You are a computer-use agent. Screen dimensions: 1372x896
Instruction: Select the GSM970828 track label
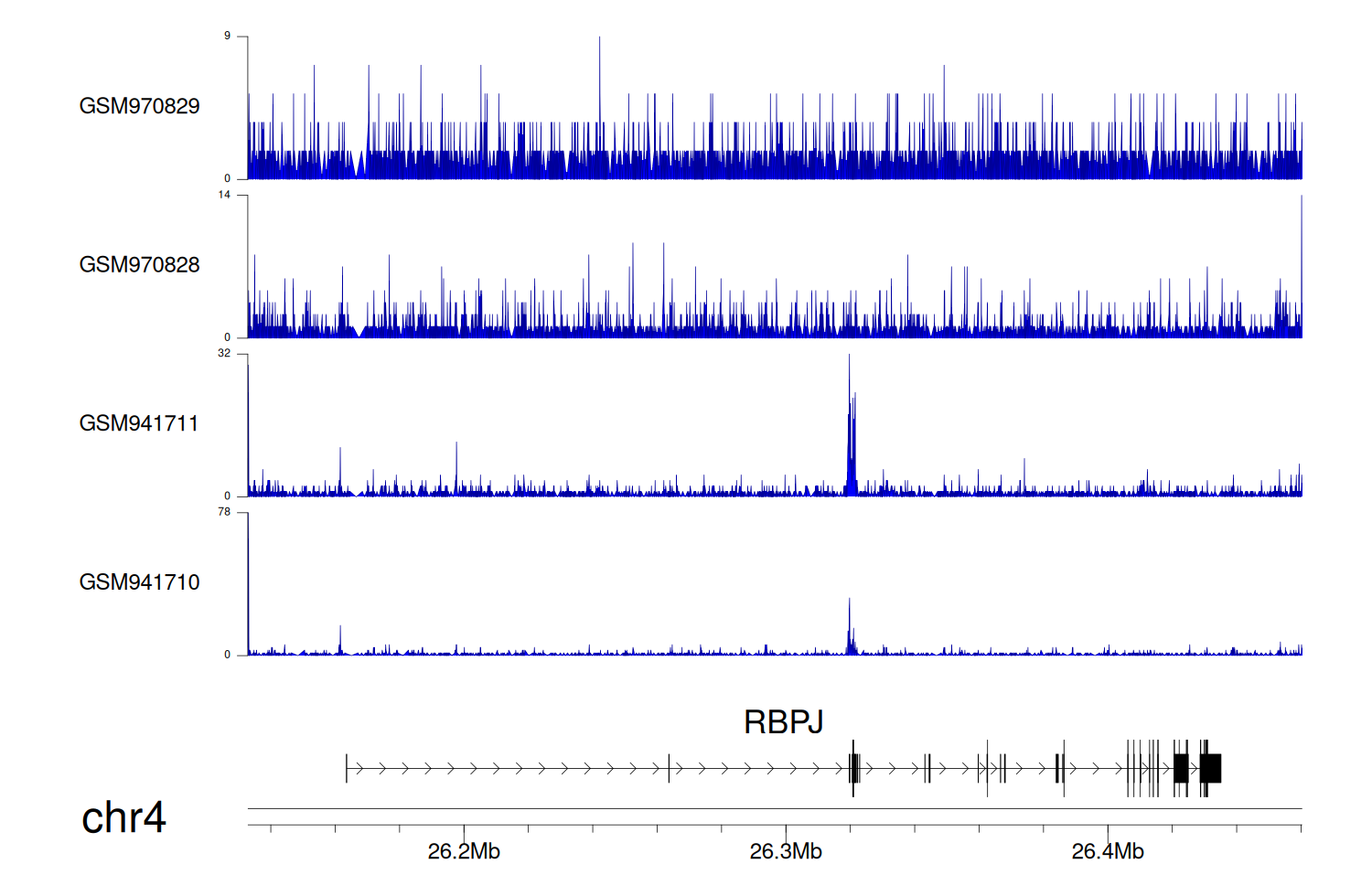point(139,265)
